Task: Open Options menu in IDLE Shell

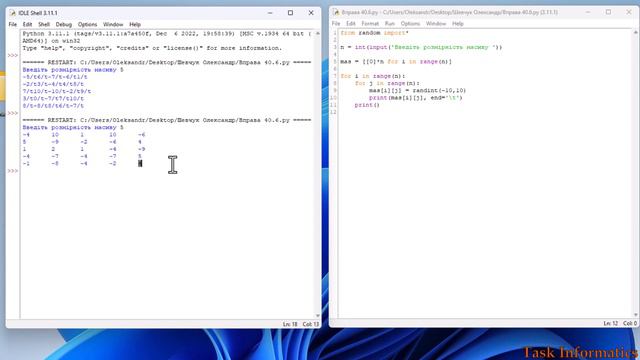Action: point(87,24)
